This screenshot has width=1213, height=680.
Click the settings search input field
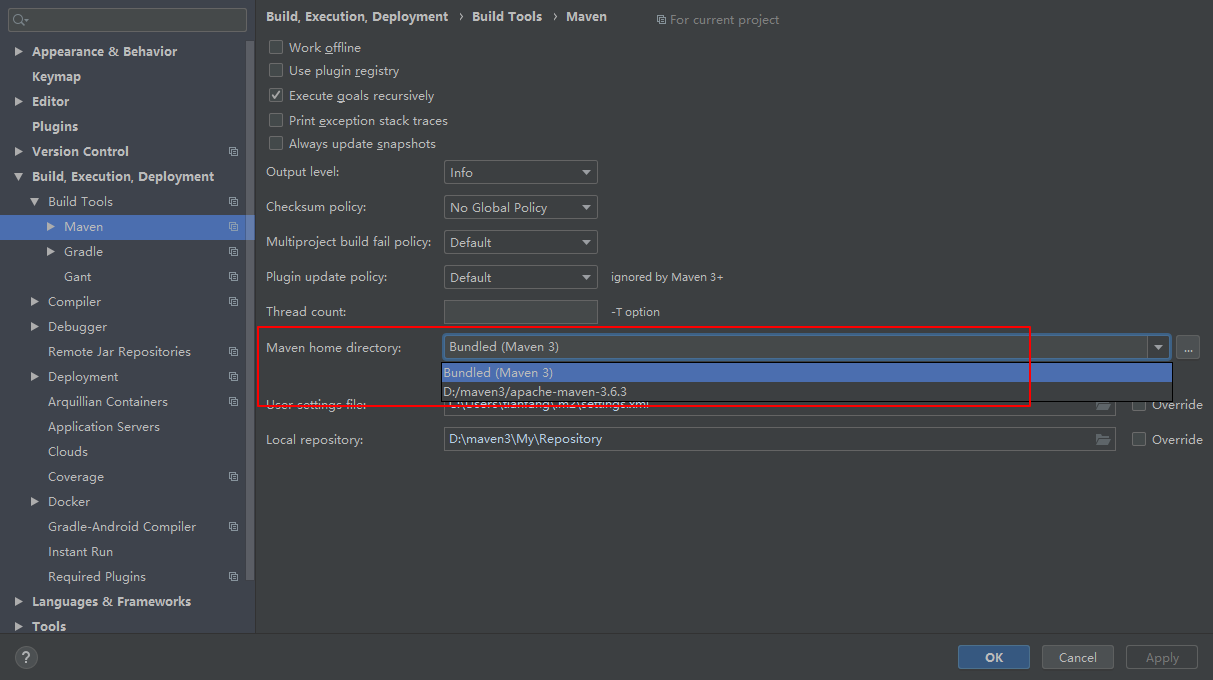(x=127, y=20)
